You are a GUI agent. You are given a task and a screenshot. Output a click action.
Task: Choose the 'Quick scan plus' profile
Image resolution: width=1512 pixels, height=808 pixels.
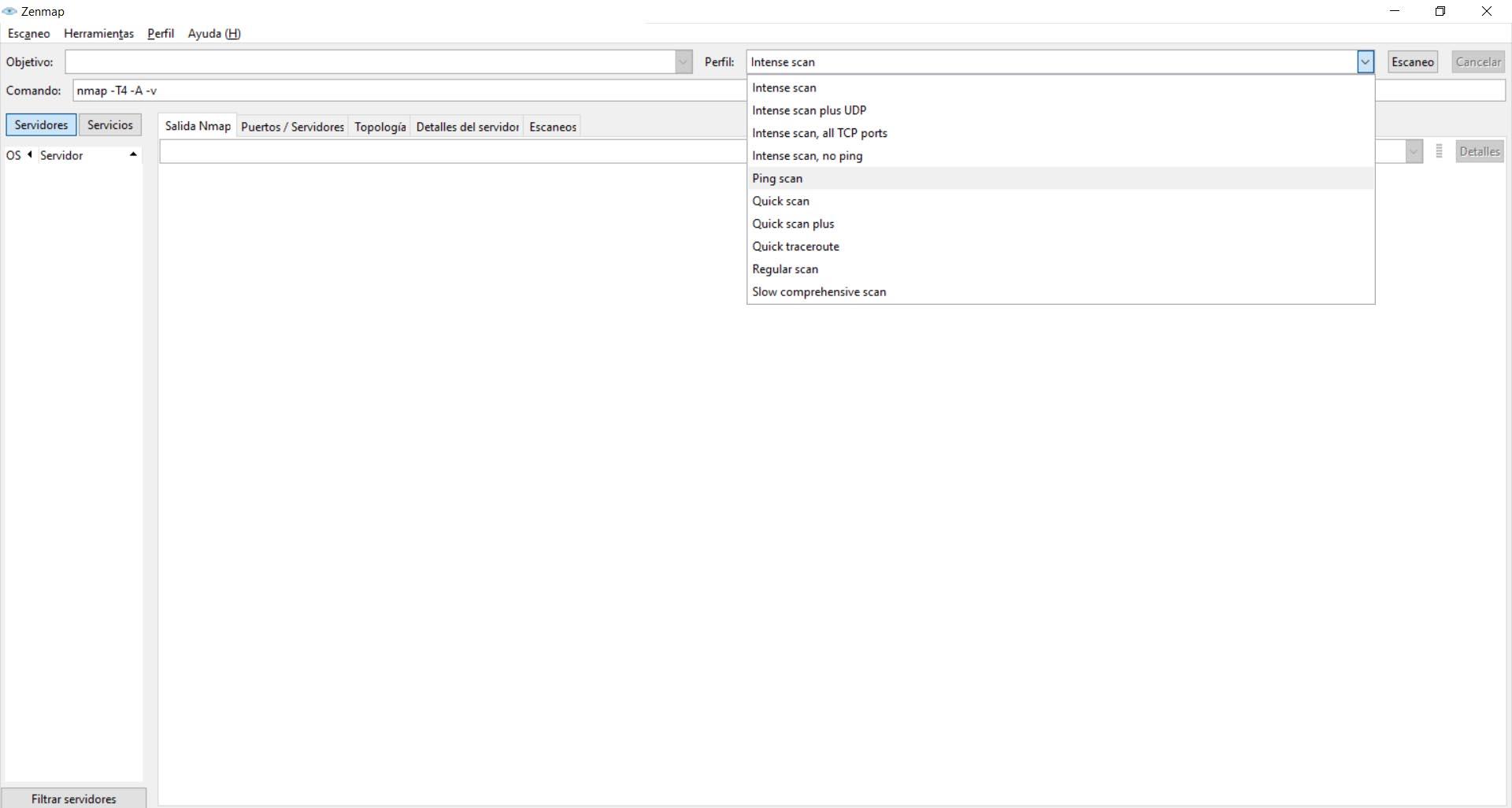[x=1061, y=224]
